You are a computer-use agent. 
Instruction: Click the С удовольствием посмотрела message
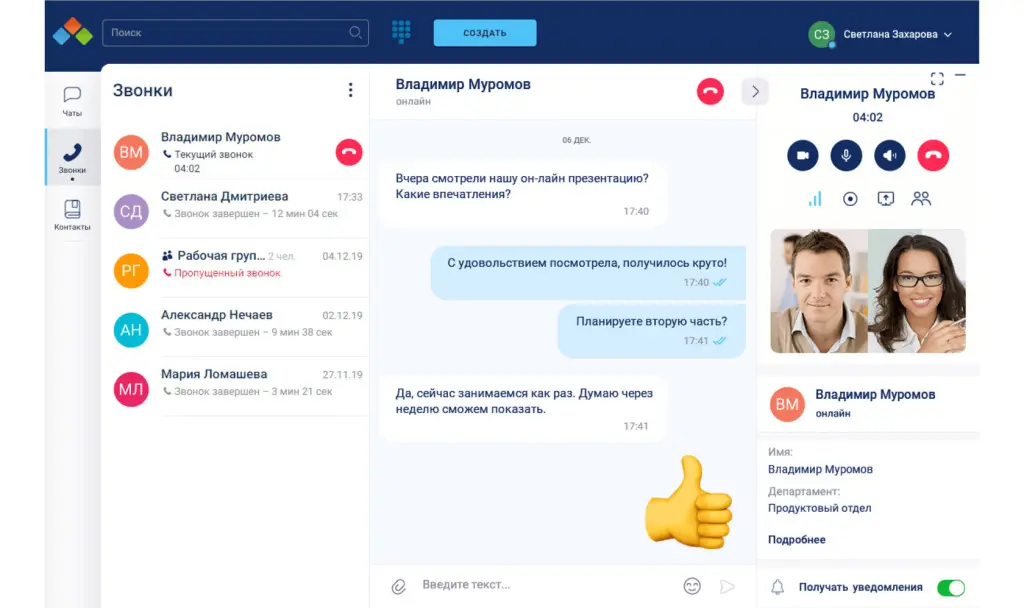pos(588,272)
